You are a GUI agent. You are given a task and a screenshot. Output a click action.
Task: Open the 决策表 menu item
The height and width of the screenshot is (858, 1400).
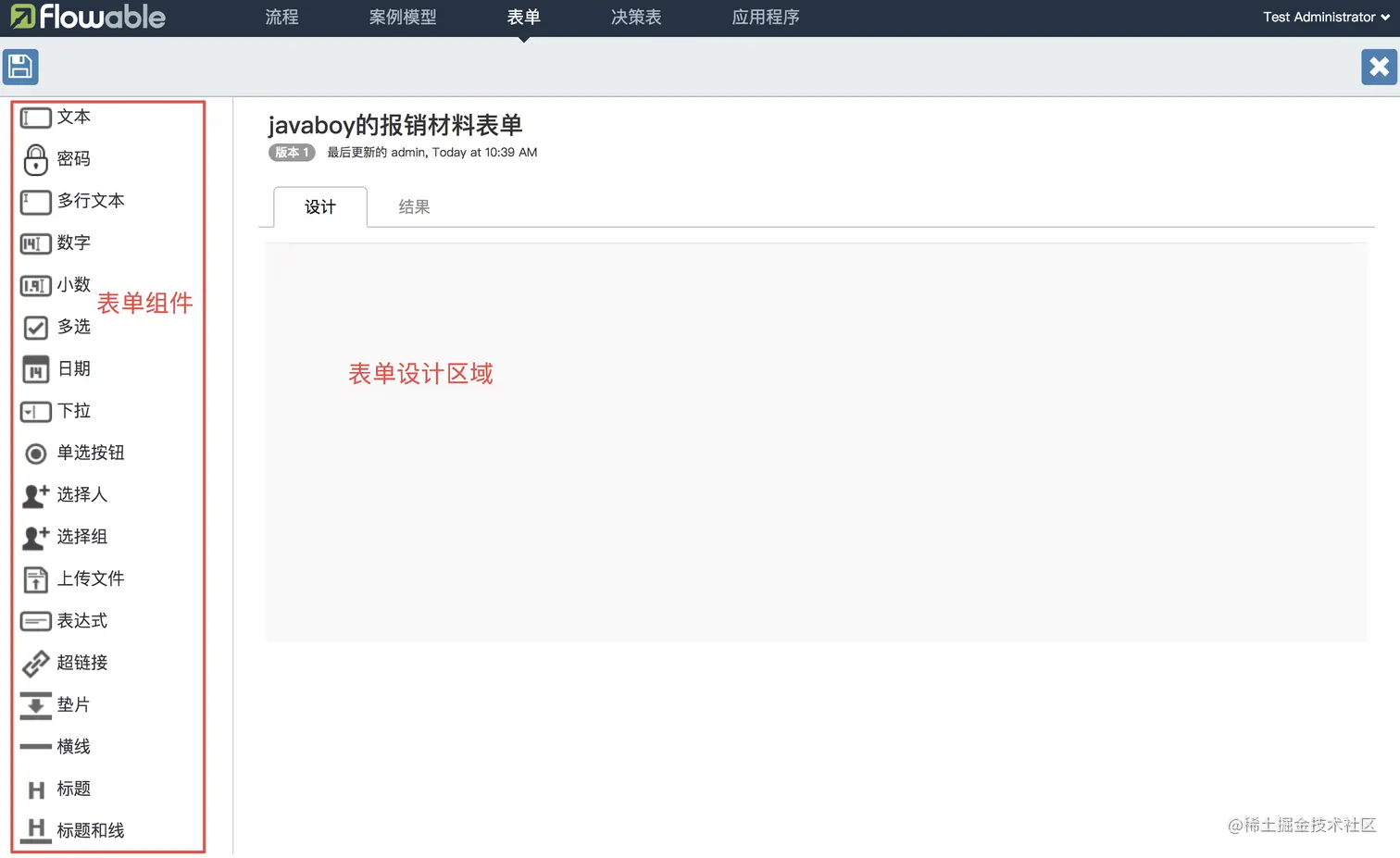635,17
